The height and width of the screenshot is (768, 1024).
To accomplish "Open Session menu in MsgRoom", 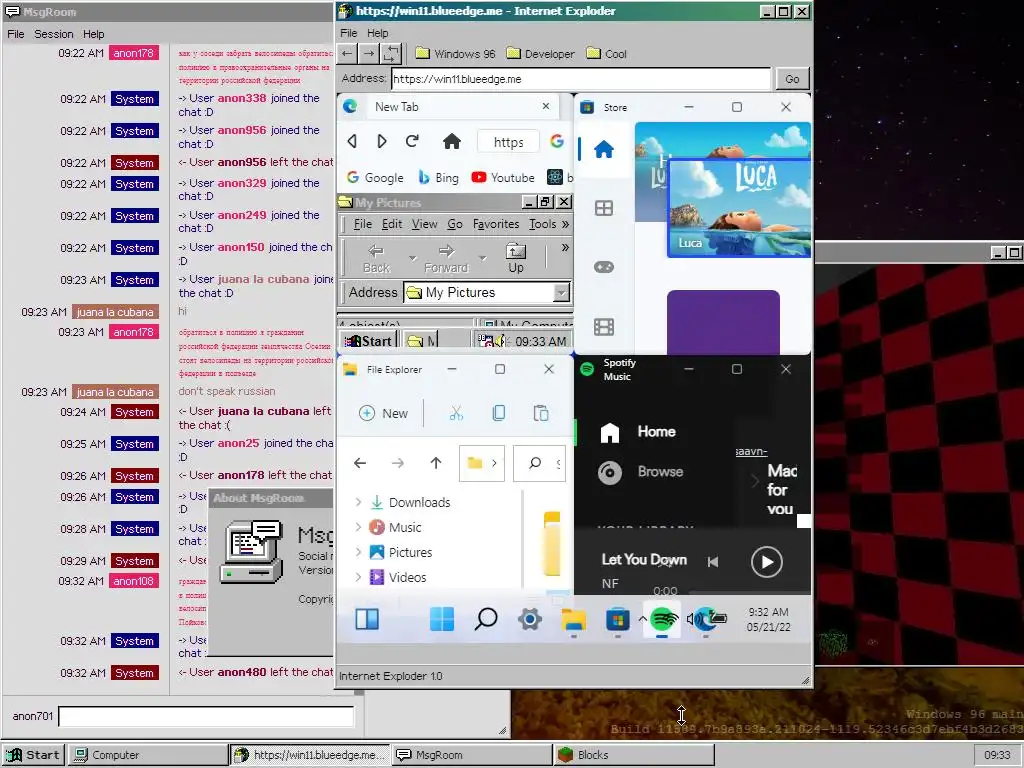I will point(54,34).
